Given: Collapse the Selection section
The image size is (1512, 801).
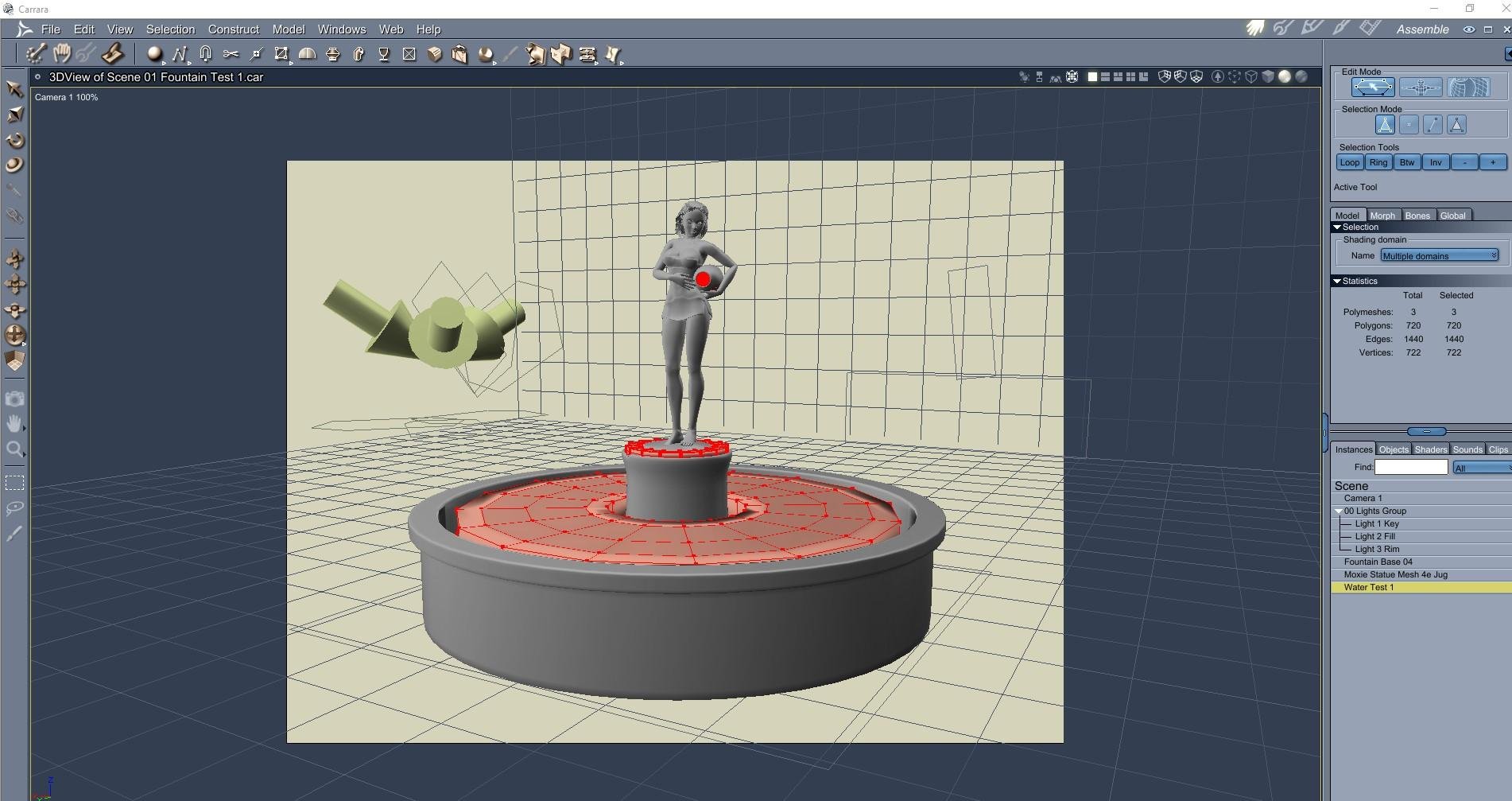Looking at the screenshot, I should (1337, 227).
